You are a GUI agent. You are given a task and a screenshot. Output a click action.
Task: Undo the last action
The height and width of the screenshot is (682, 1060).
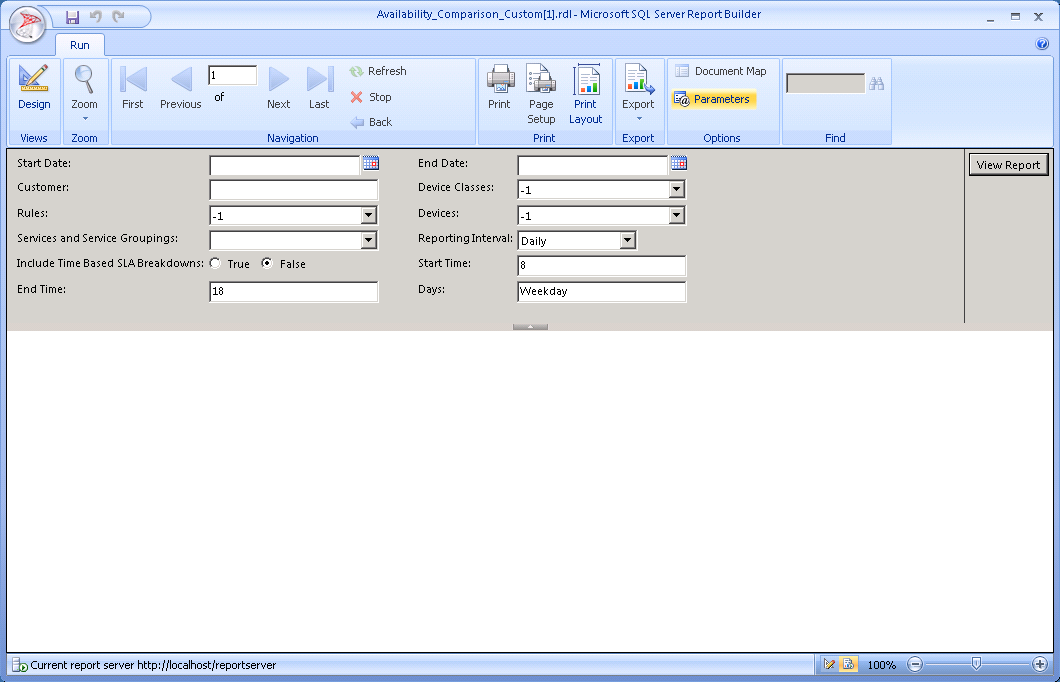tap(96, 17)
